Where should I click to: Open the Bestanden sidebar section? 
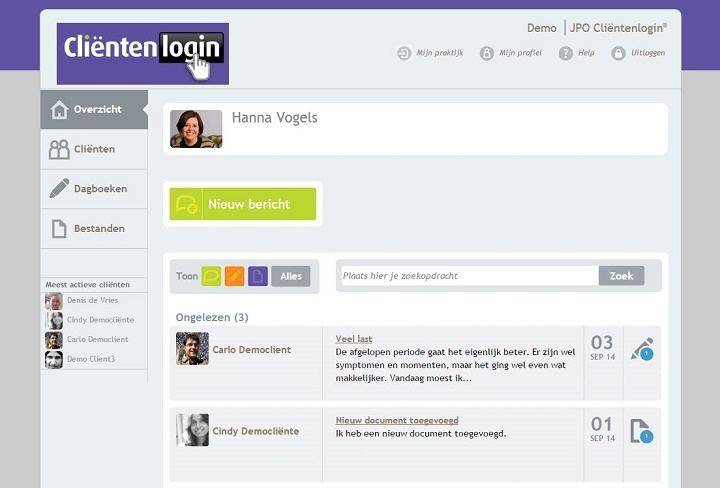coord(94,228)
